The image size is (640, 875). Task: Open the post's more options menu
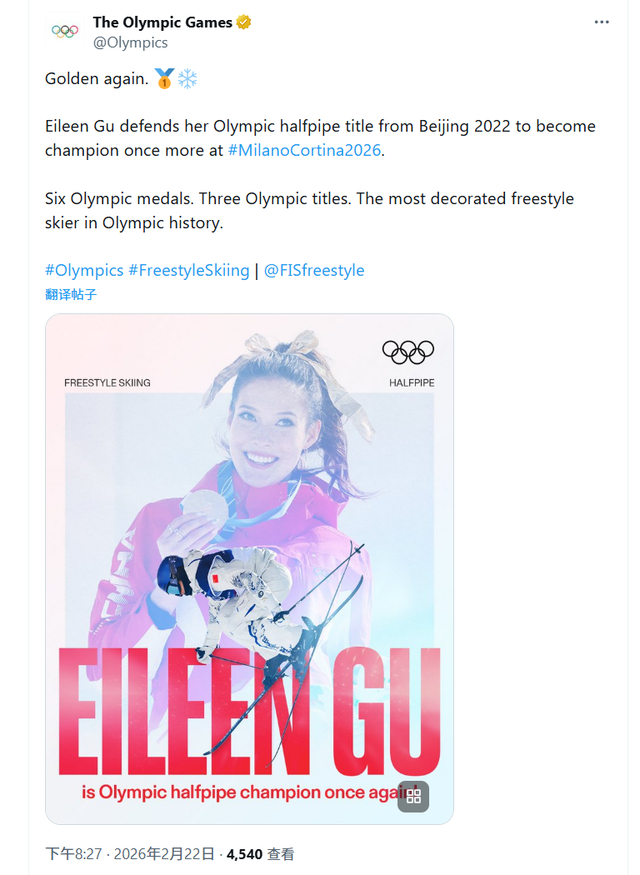click(x=601, y=22)
